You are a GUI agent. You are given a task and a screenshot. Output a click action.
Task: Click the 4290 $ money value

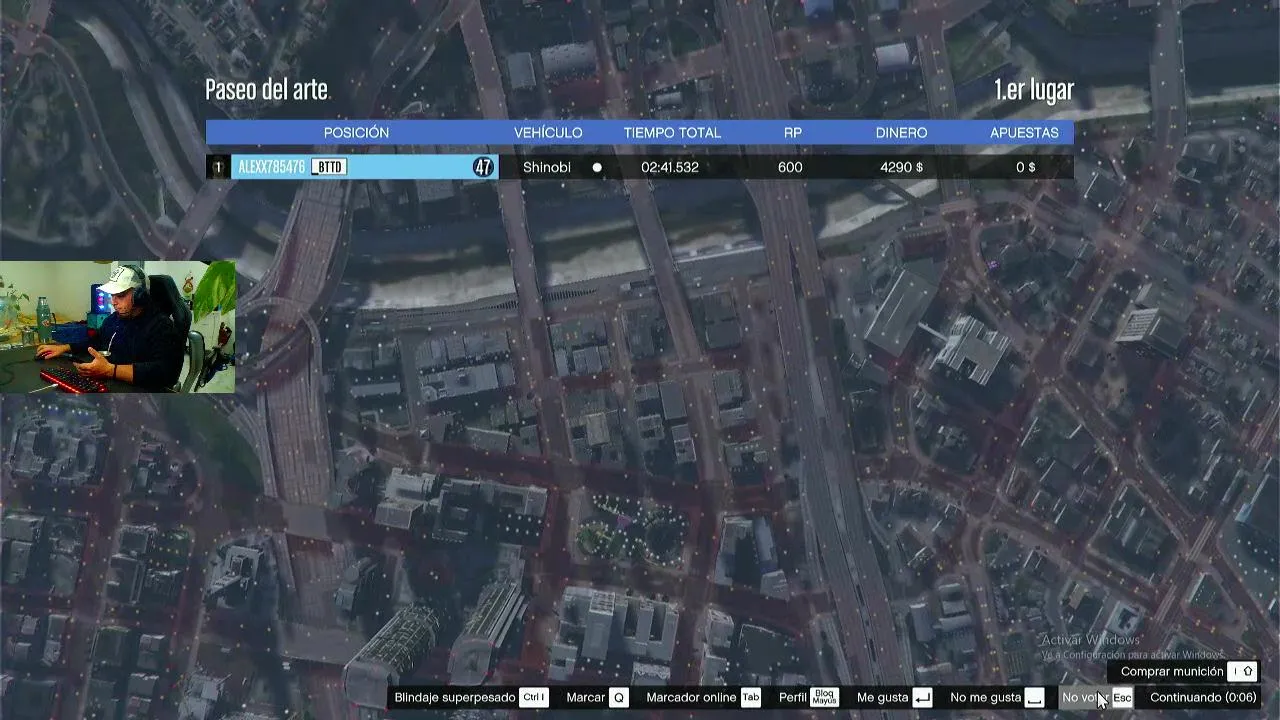click(901, 167)
